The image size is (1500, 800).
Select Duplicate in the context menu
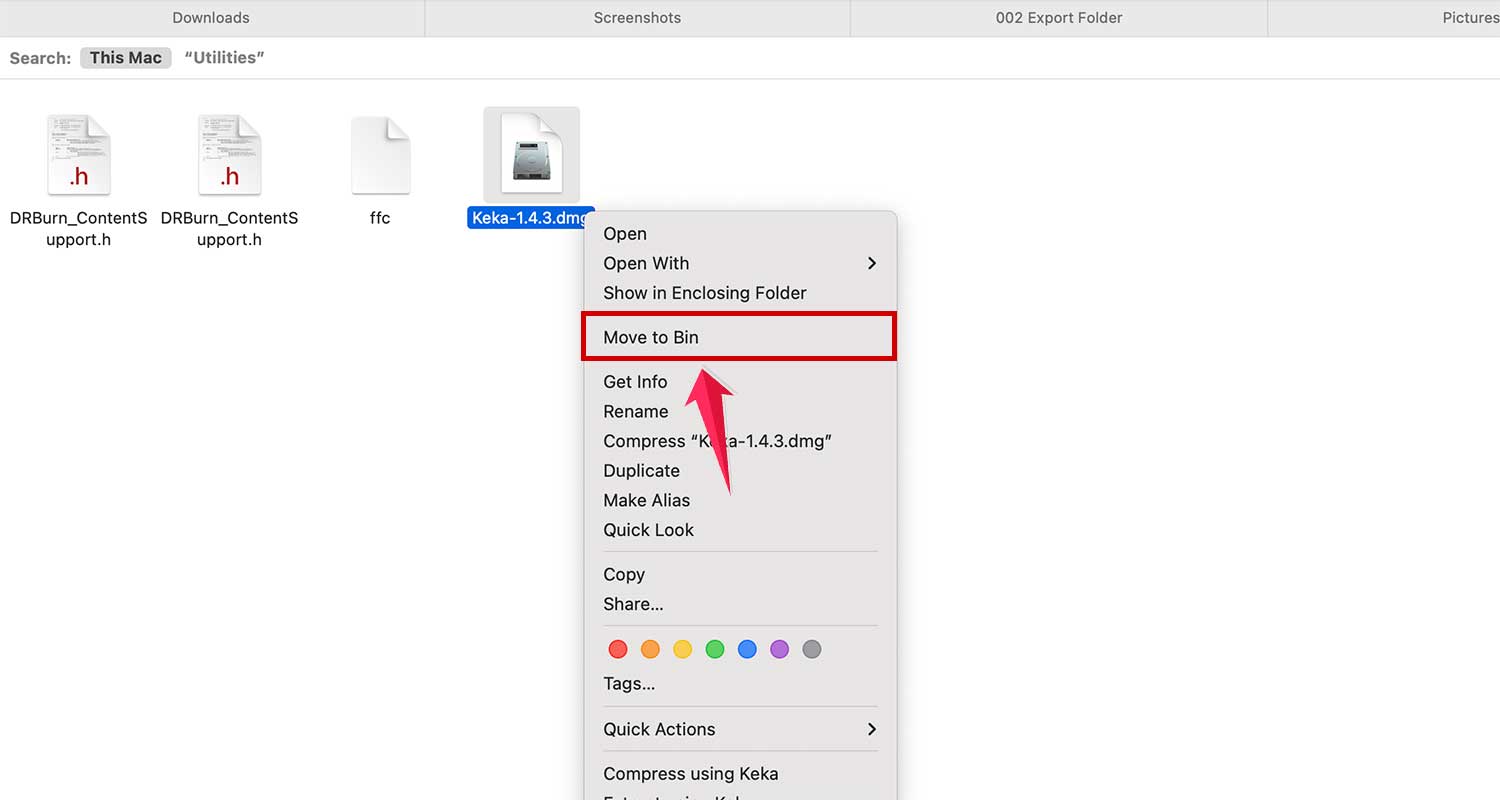point(641,470)
